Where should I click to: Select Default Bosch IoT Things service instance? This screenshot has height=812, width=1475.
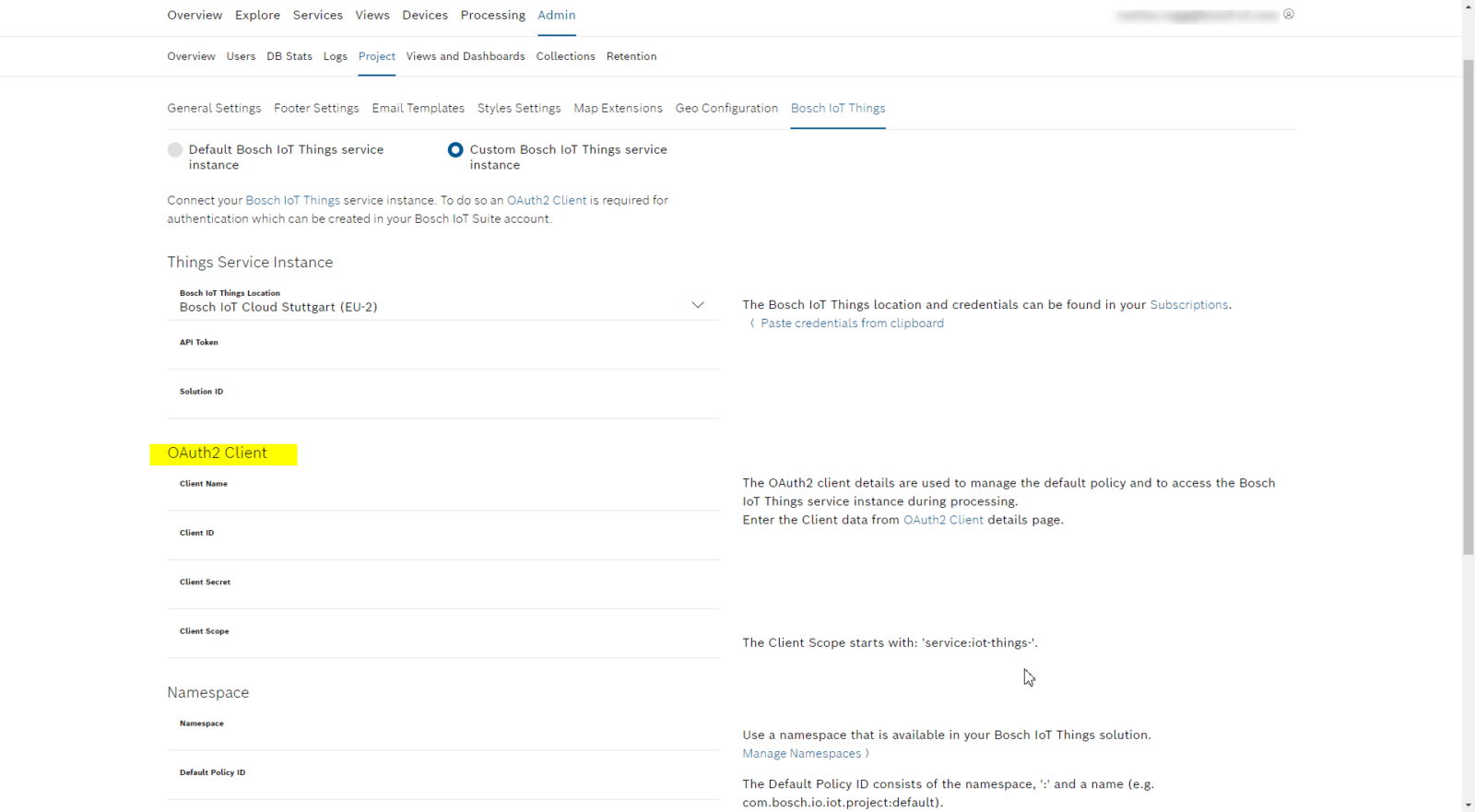point(175,150)
